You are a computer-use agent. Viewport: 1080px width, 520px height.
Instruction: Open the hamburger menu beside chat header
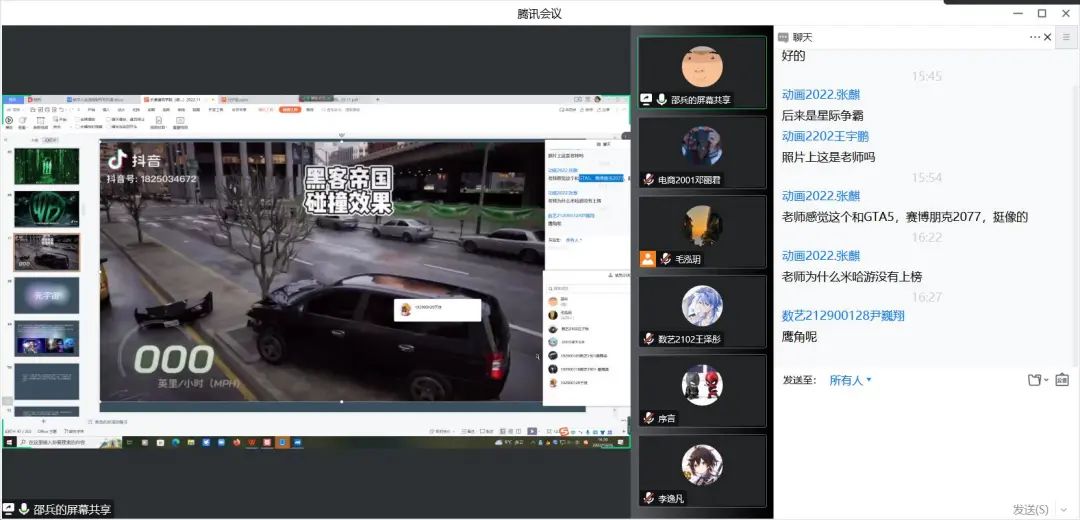point(1066,37)
